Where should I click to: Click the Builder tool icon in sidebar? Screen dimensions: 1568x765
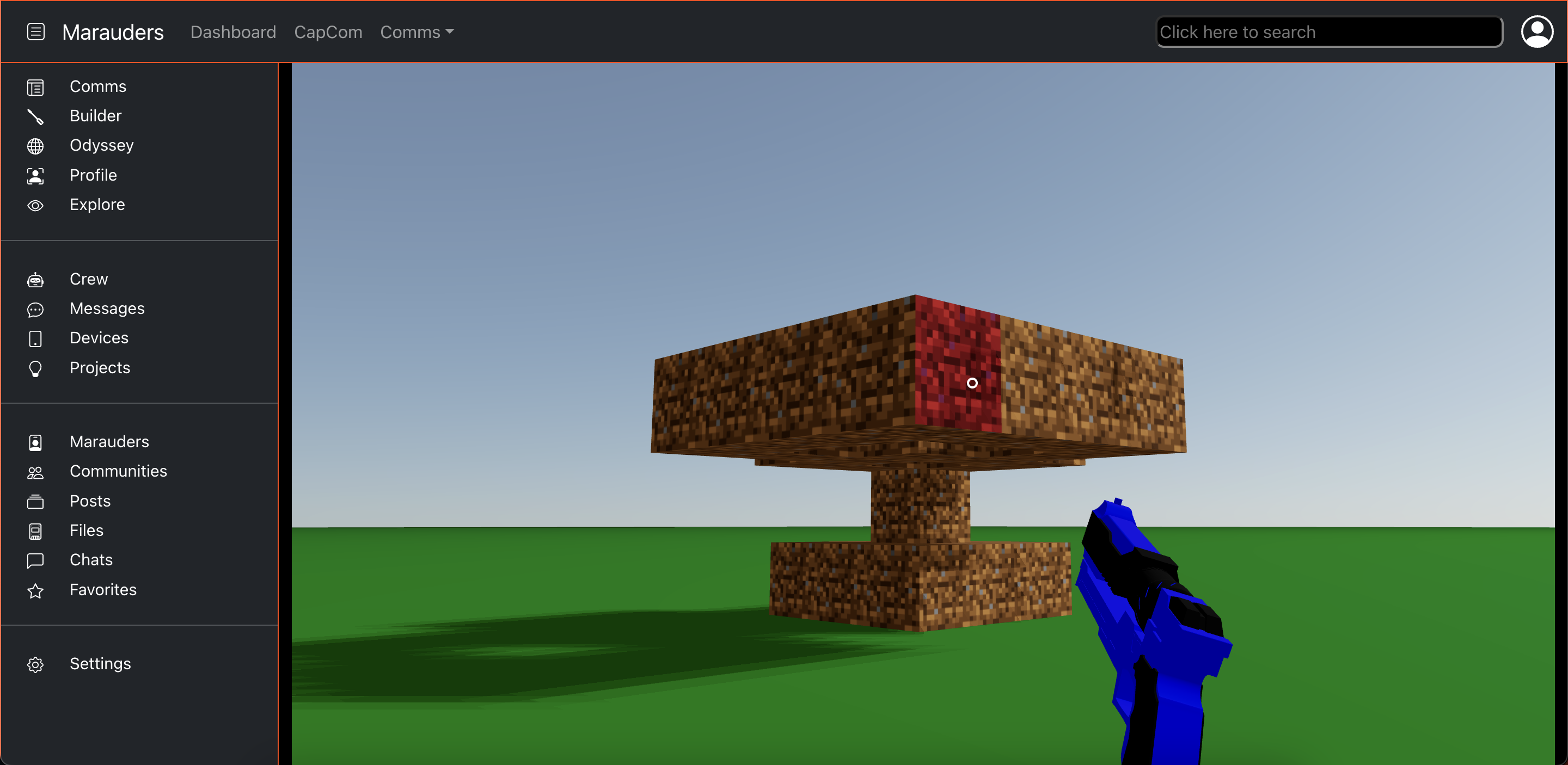35,116
